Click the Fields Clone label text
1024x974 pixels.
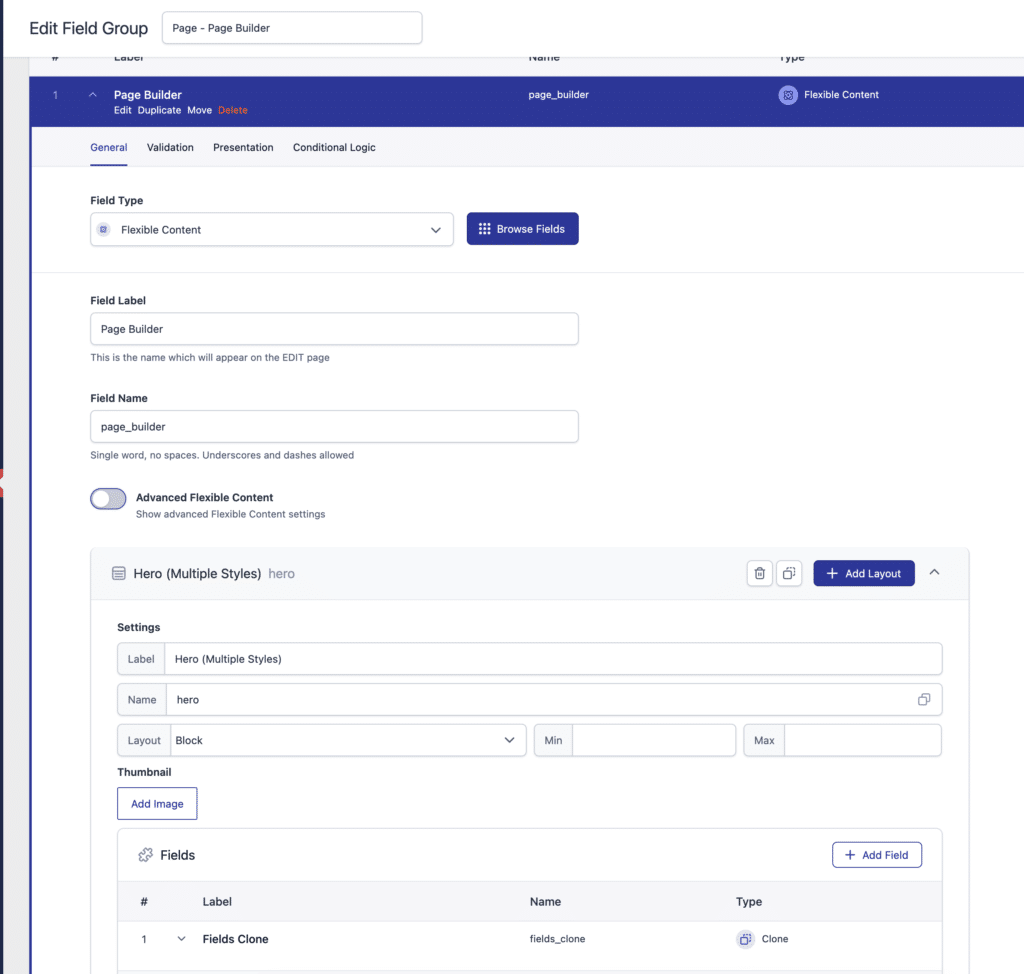click(x=235, y=939)
